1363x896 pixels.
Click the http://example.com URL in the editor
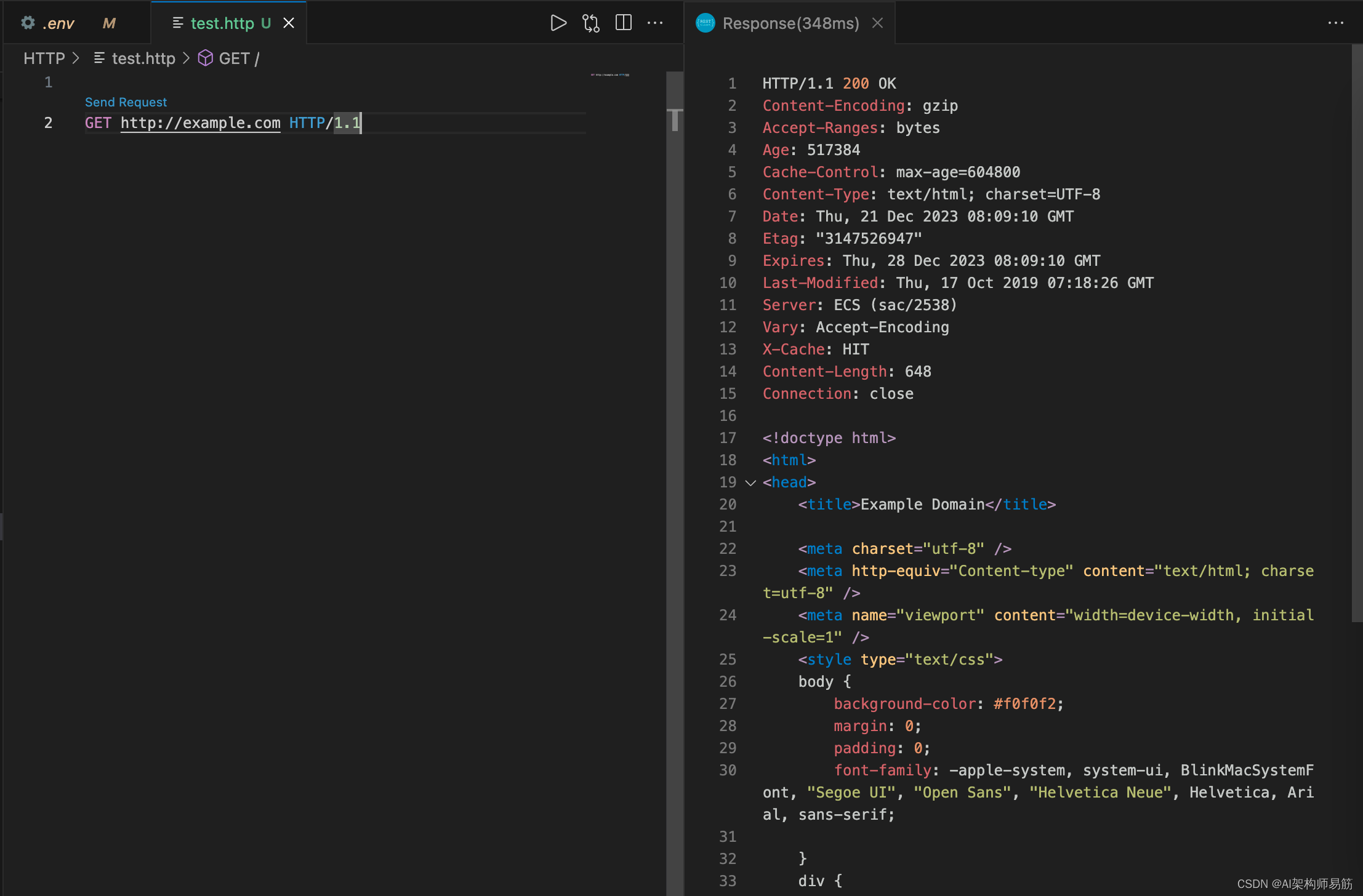(x=200, y=123)
